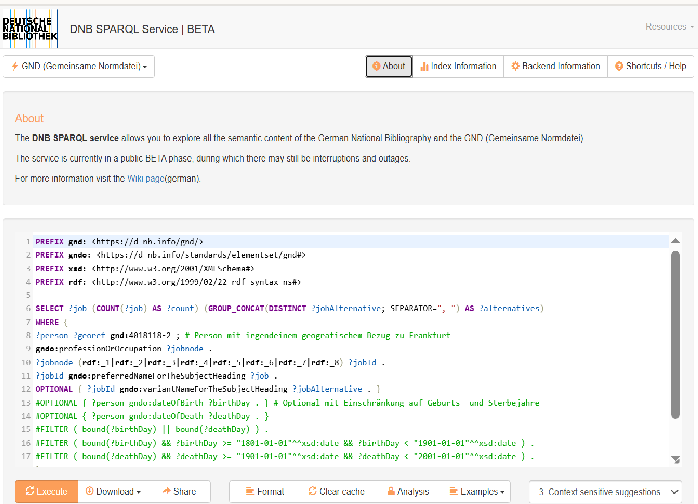698x504 pixels.
Task: Click the WHERE { line in editor
Action: (x=52, y=322)
